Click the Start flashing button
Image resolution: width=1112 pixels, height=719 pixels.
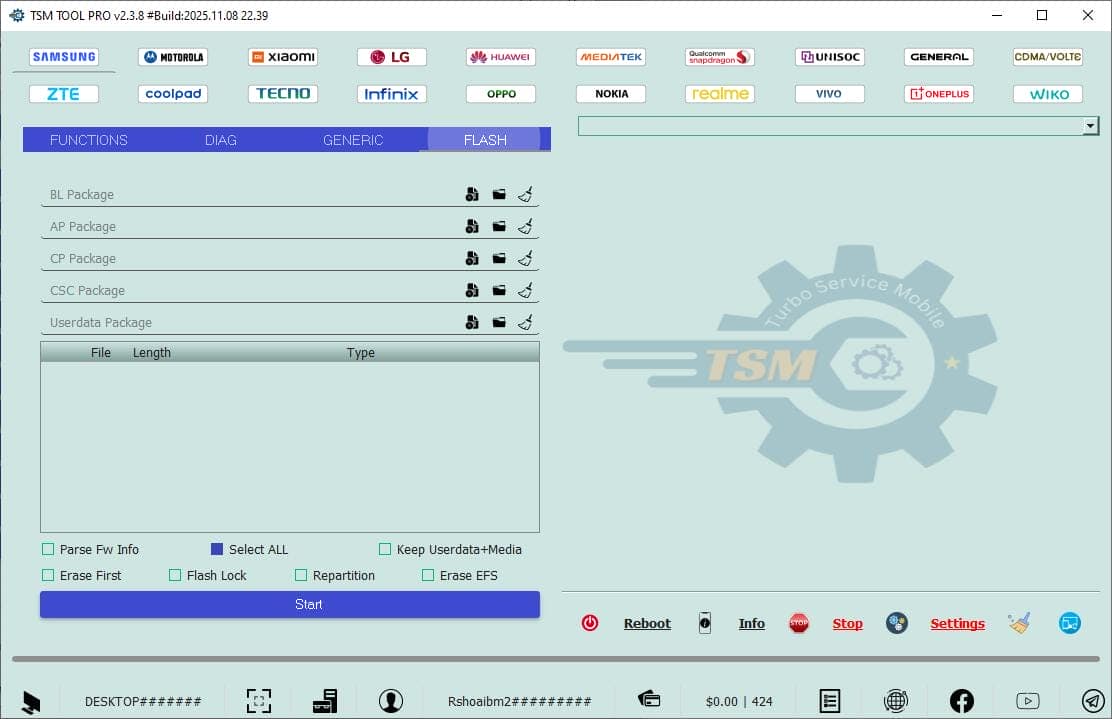(x=289, y=604)
